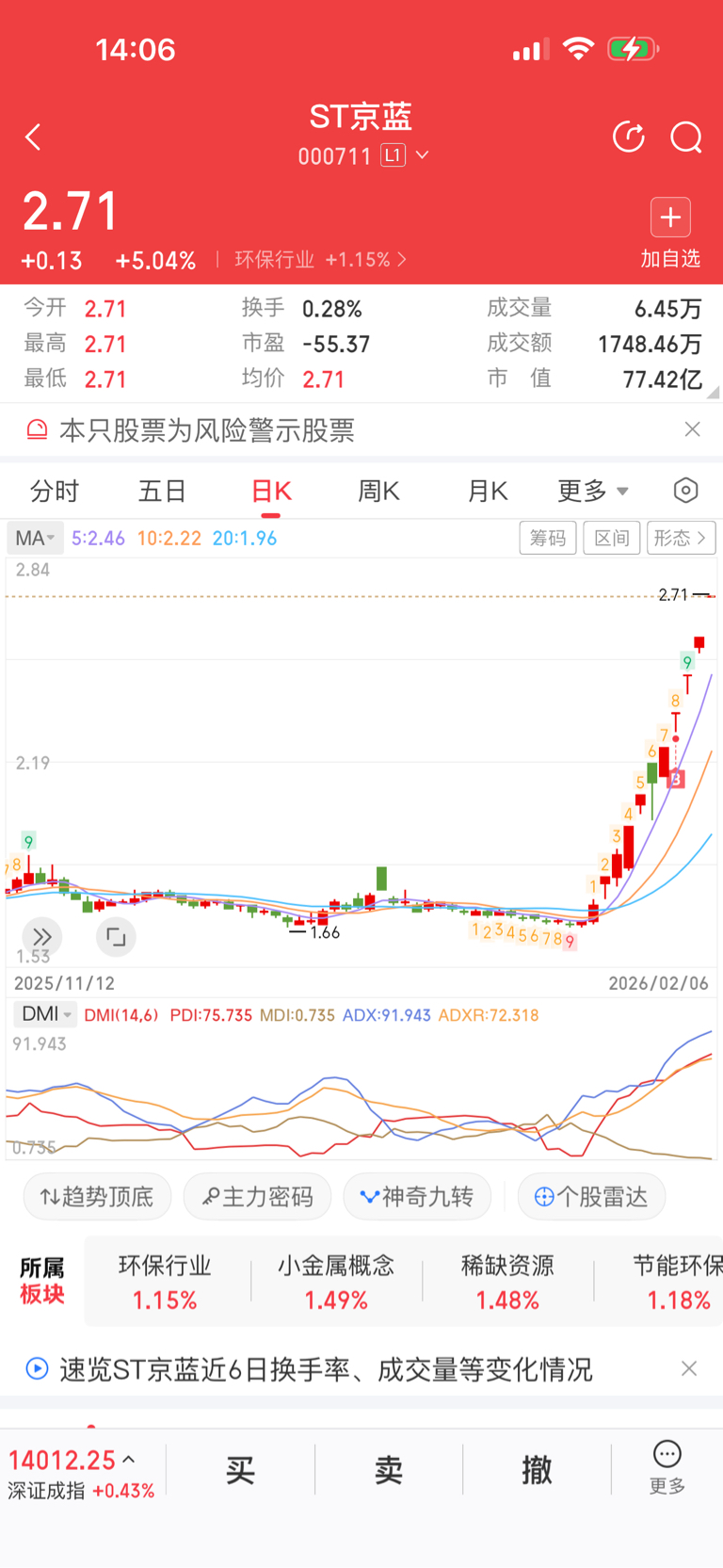Open 区间 range statistics
Viewport: 723px width, 1568px height.
[x=612, y=538]
